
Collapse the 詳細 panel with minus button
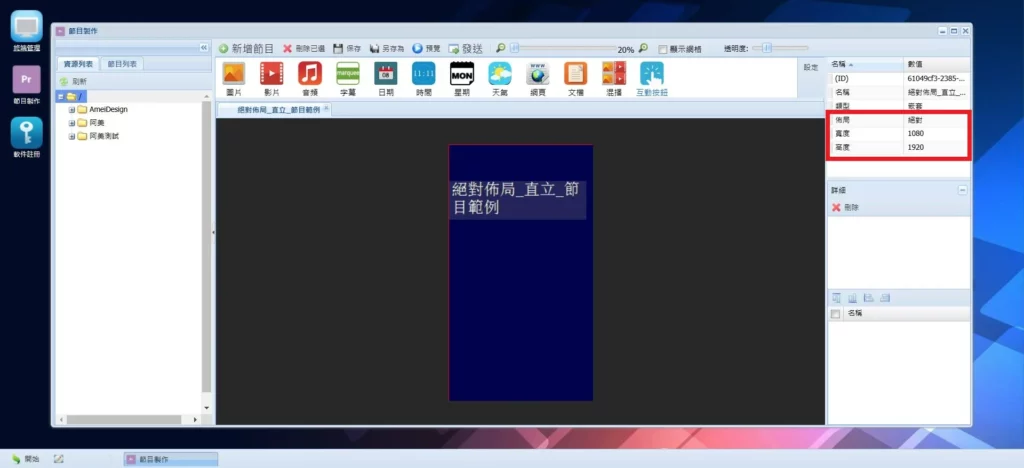click(x=962, y=189)
